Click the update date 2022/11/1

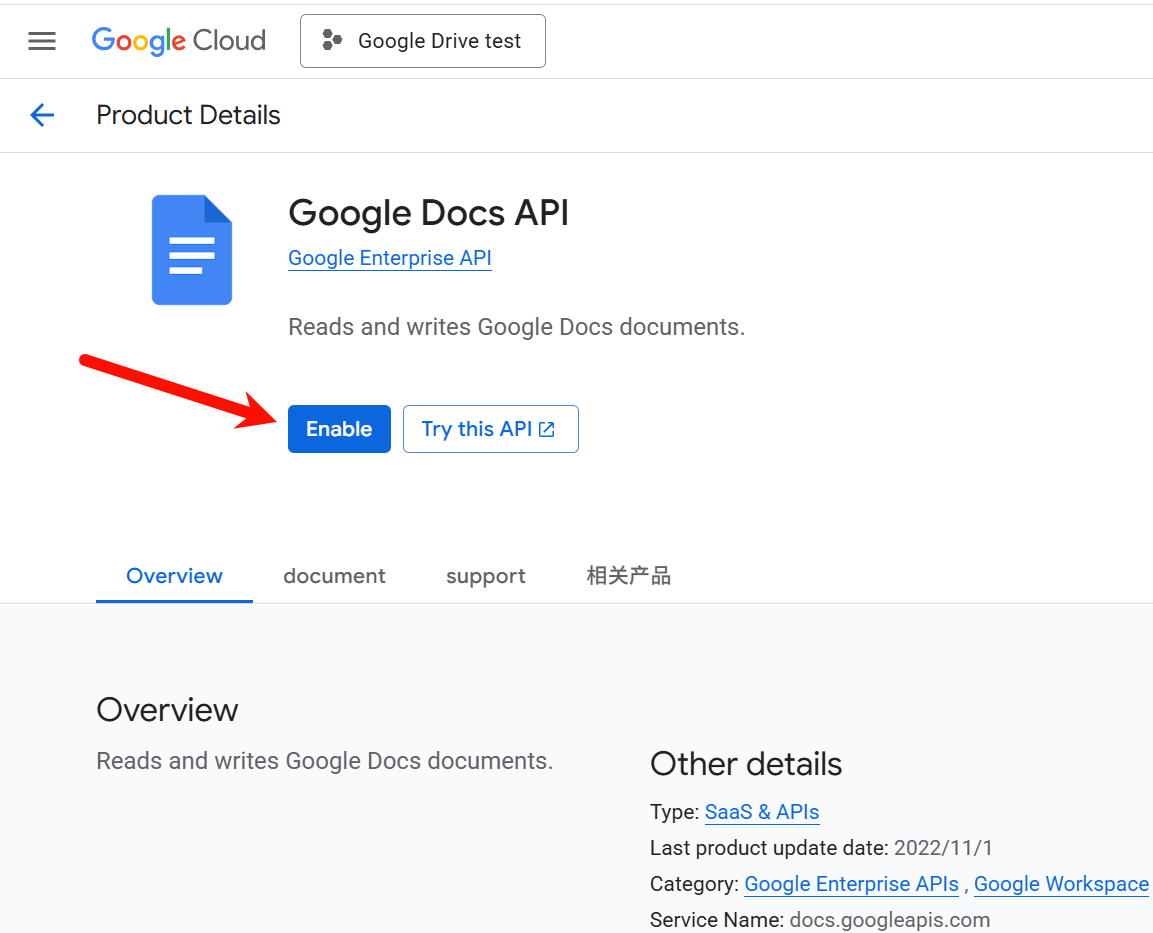point(943,848)
